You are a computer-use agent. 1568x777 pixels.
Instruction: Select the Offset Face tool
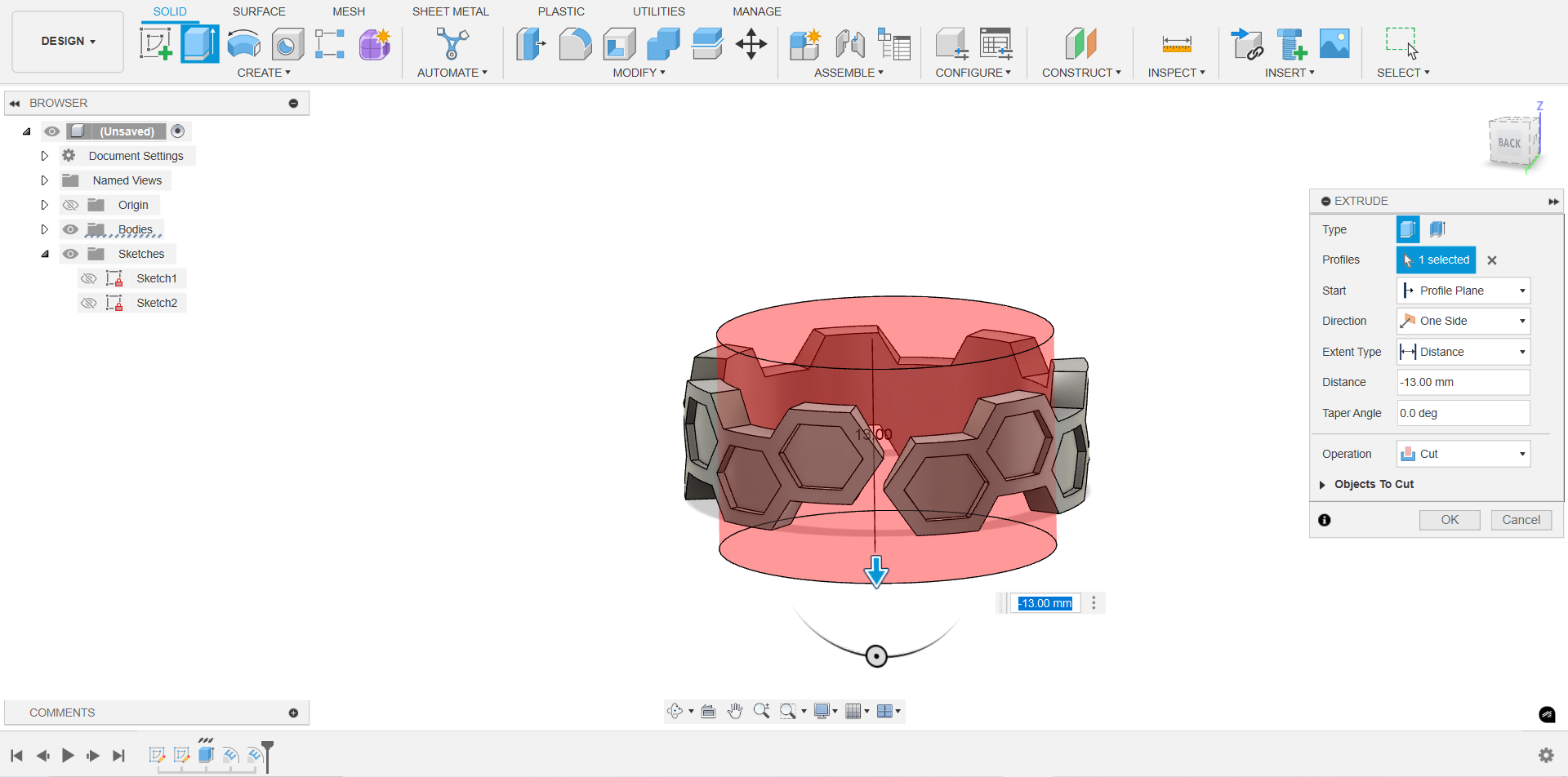point(707,43)
